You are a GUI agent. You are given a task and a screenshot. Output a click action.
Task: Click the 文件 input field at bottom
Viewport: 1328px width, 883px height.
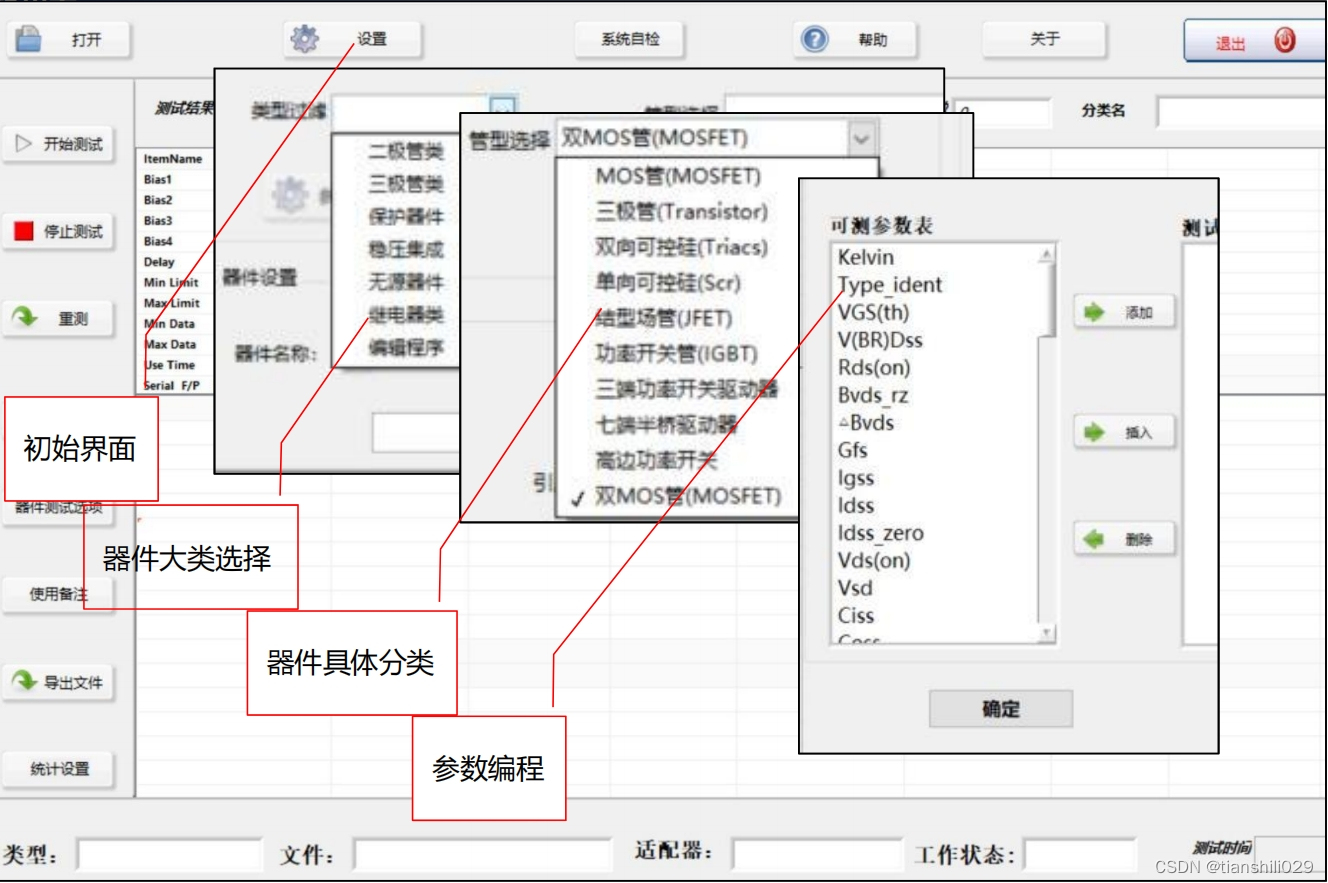click(482, 856)
